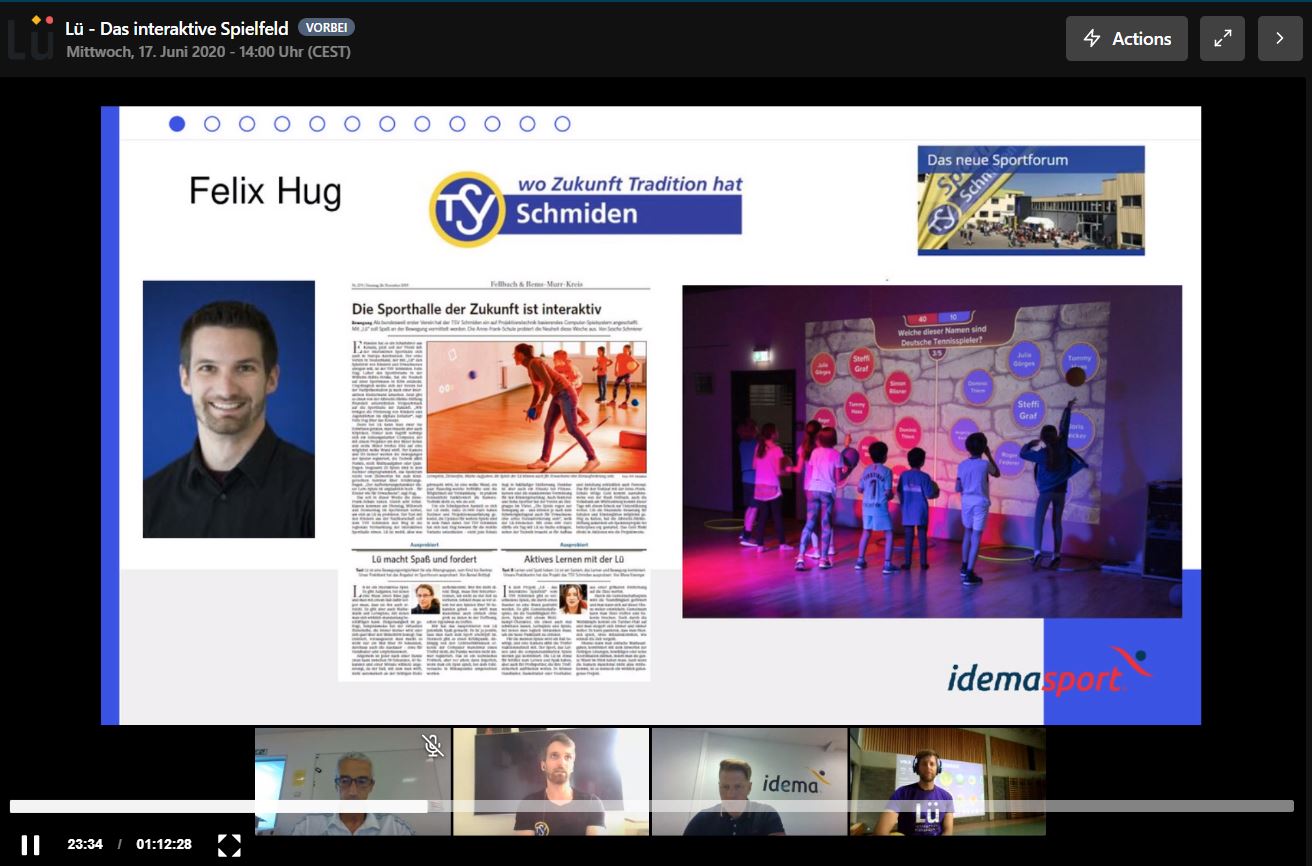Pause the webinar playback

point(30,845)
